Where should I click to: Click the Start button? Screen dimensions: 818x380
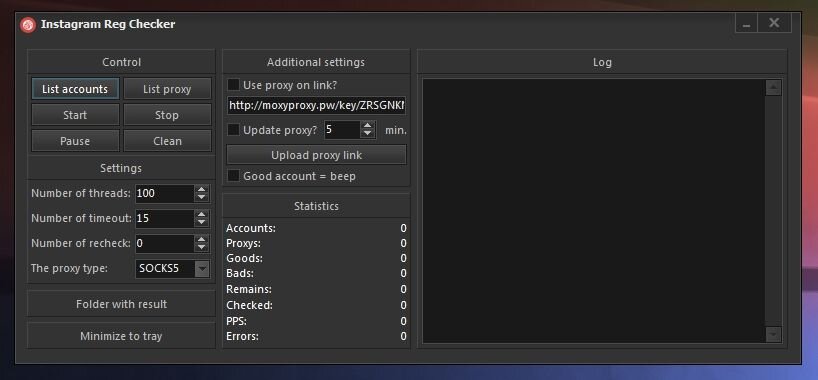coord(75,115)
